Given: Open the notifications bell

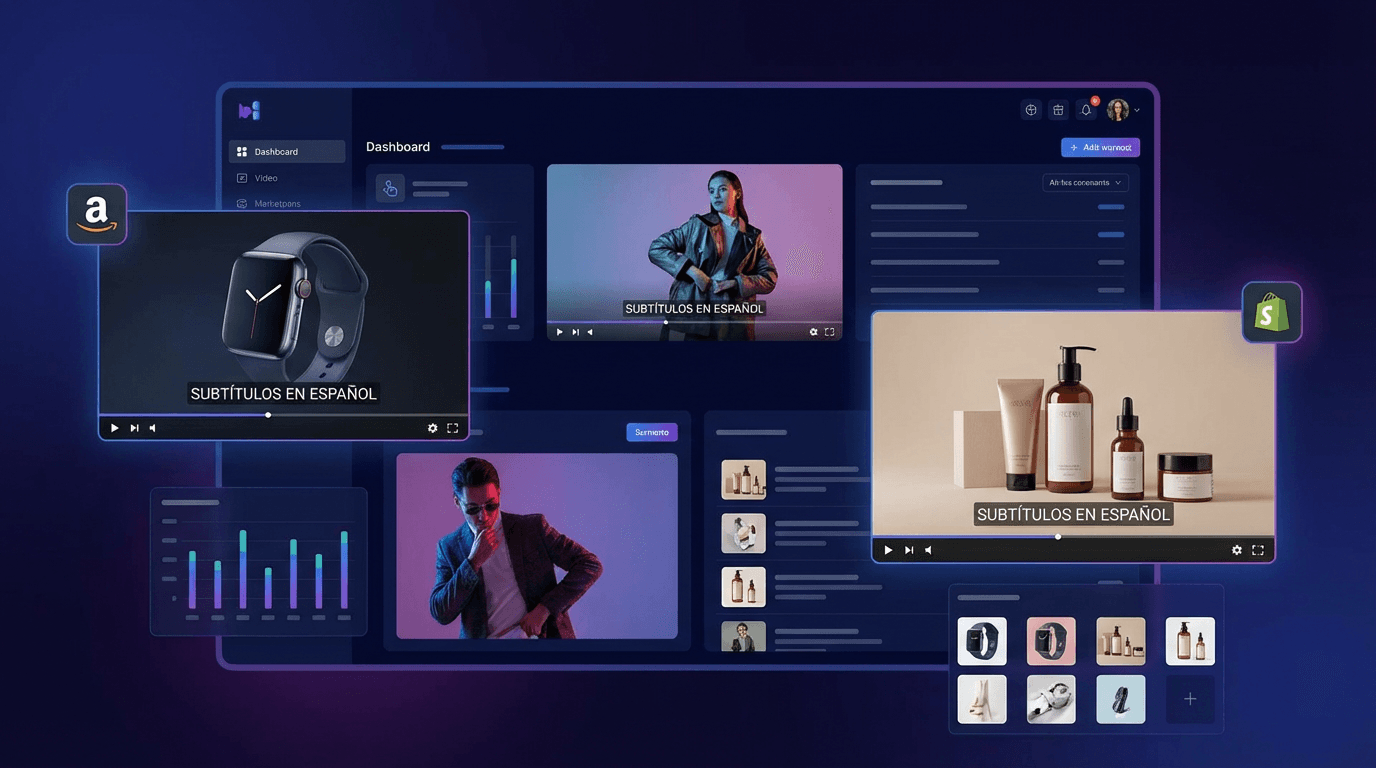Looking at the screenshot, I should [1086, 110].
